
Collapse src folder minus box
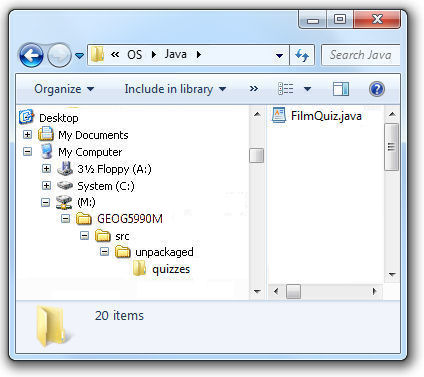pyautogui.click(x=85, y=236)
